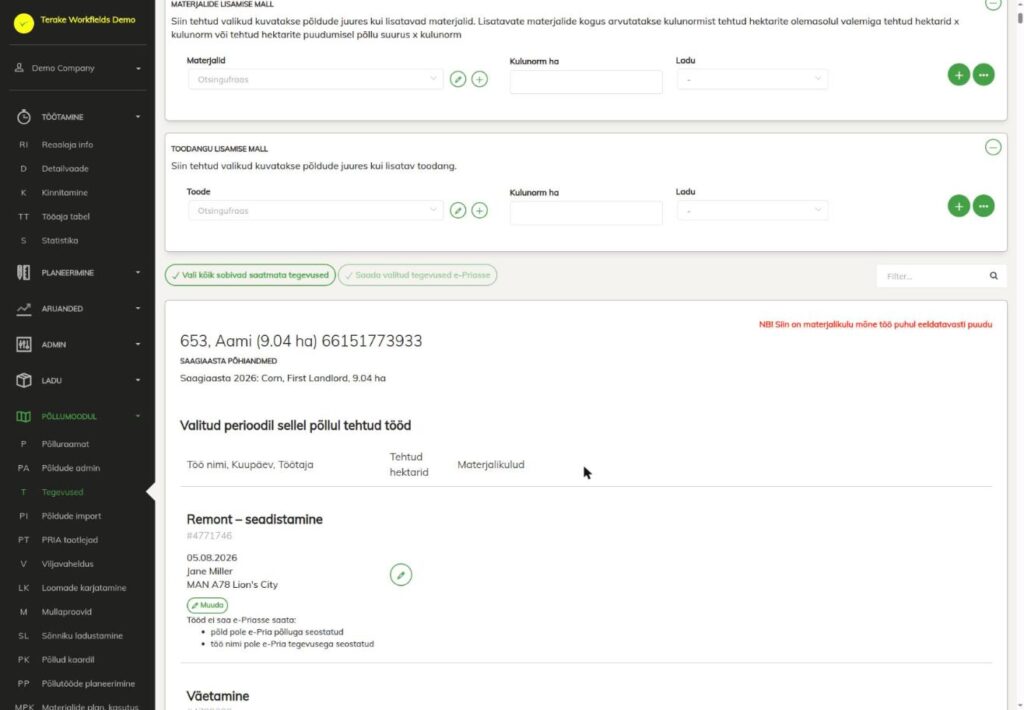Add new product with plus circle icon
The height and width of the screenshot is (710, 1024).
[479, 210]
